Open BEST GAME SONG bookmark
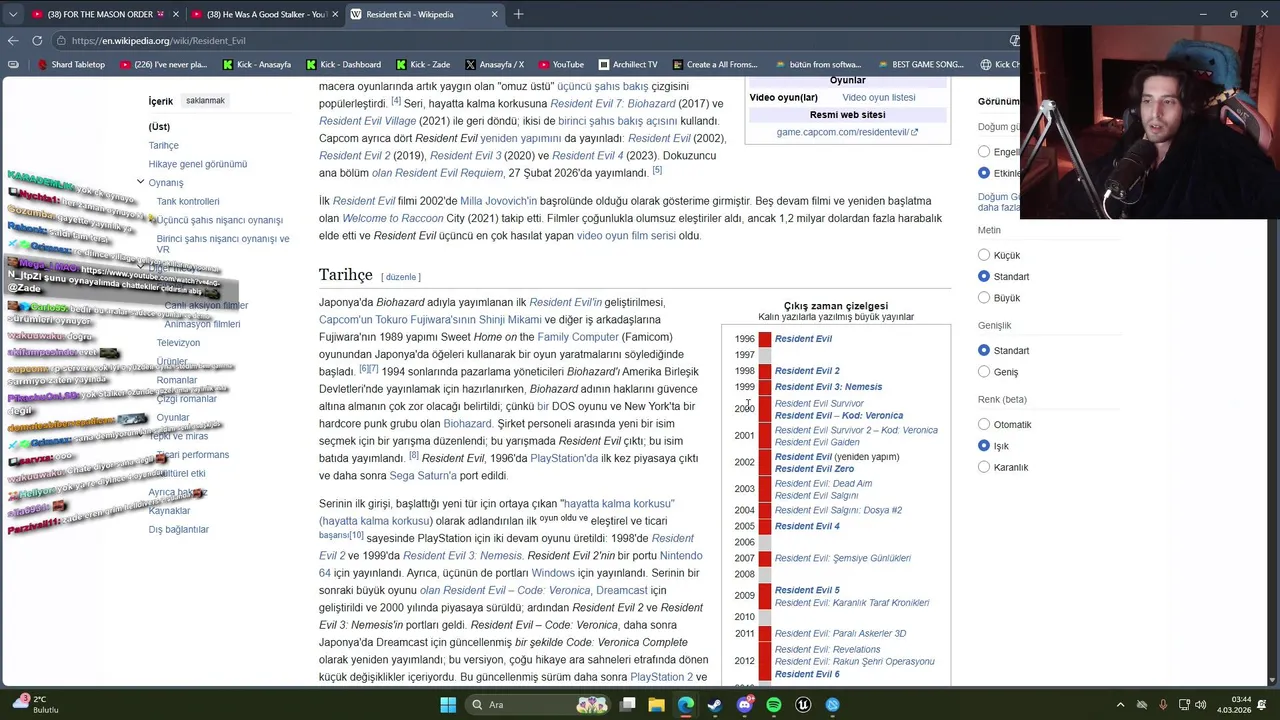1280x720 pixels. point(920,64)
